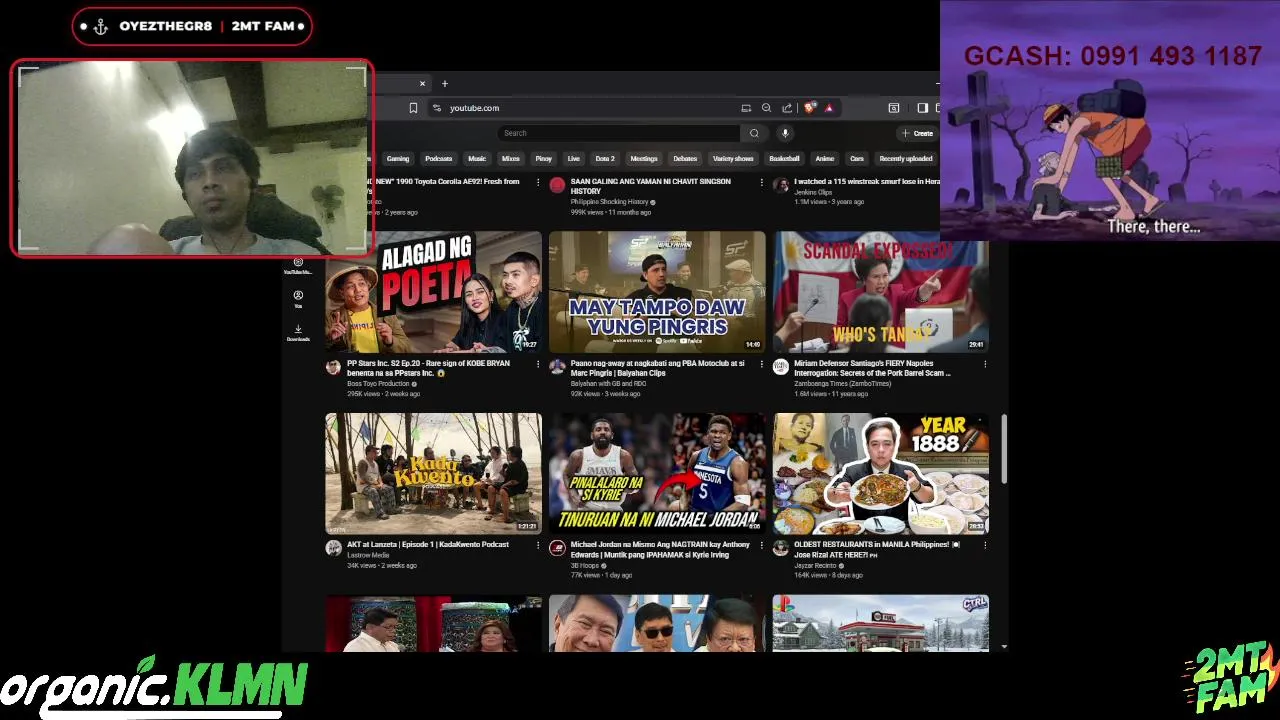Viewport: 1280px width, 720px height.
Task: Play the MAY TAMPO DAW YUNG PINGRIS thumbnail
Action: (657, 291)
